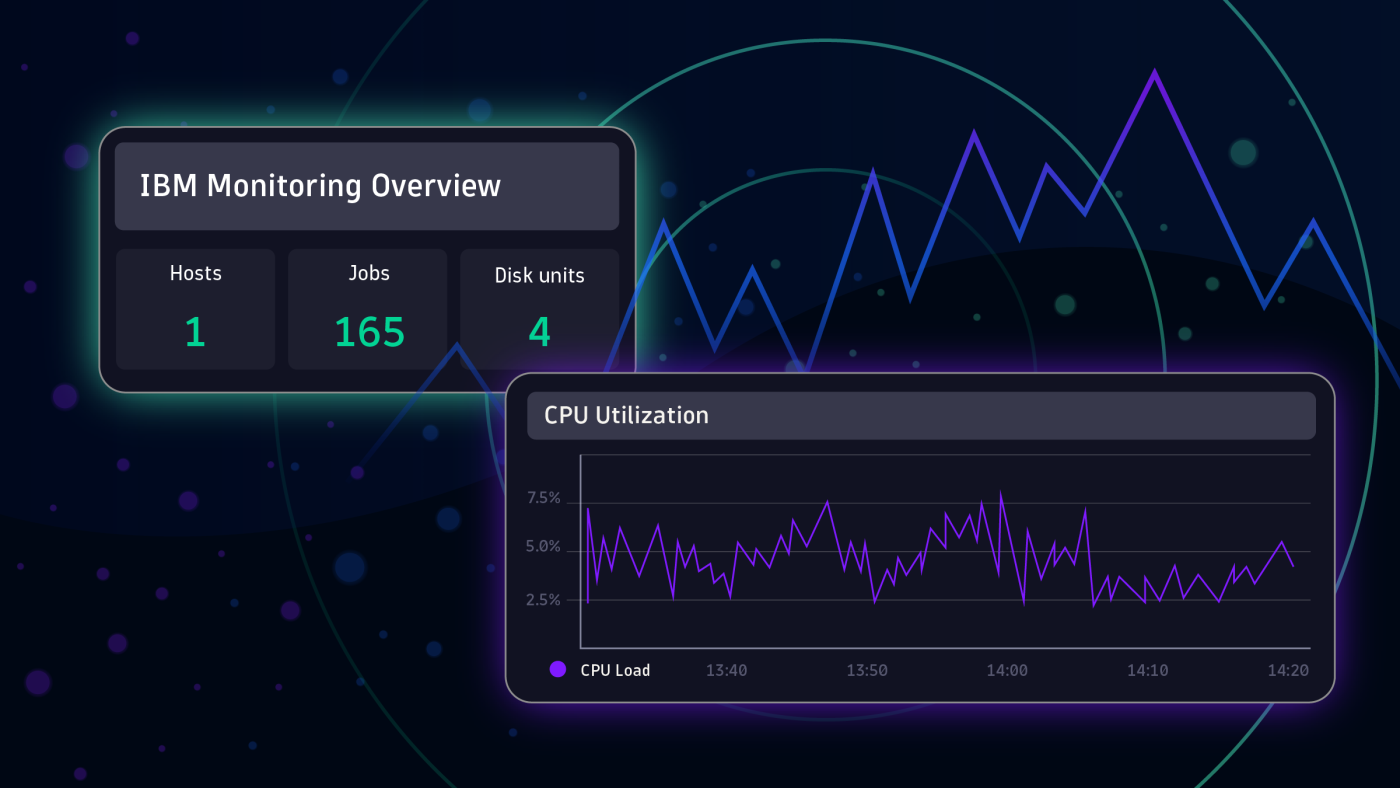Expand the IBM Monitoring Overview panel
Image resolution: width=1400 pixels, height=788 pixels.
[367, 186]
